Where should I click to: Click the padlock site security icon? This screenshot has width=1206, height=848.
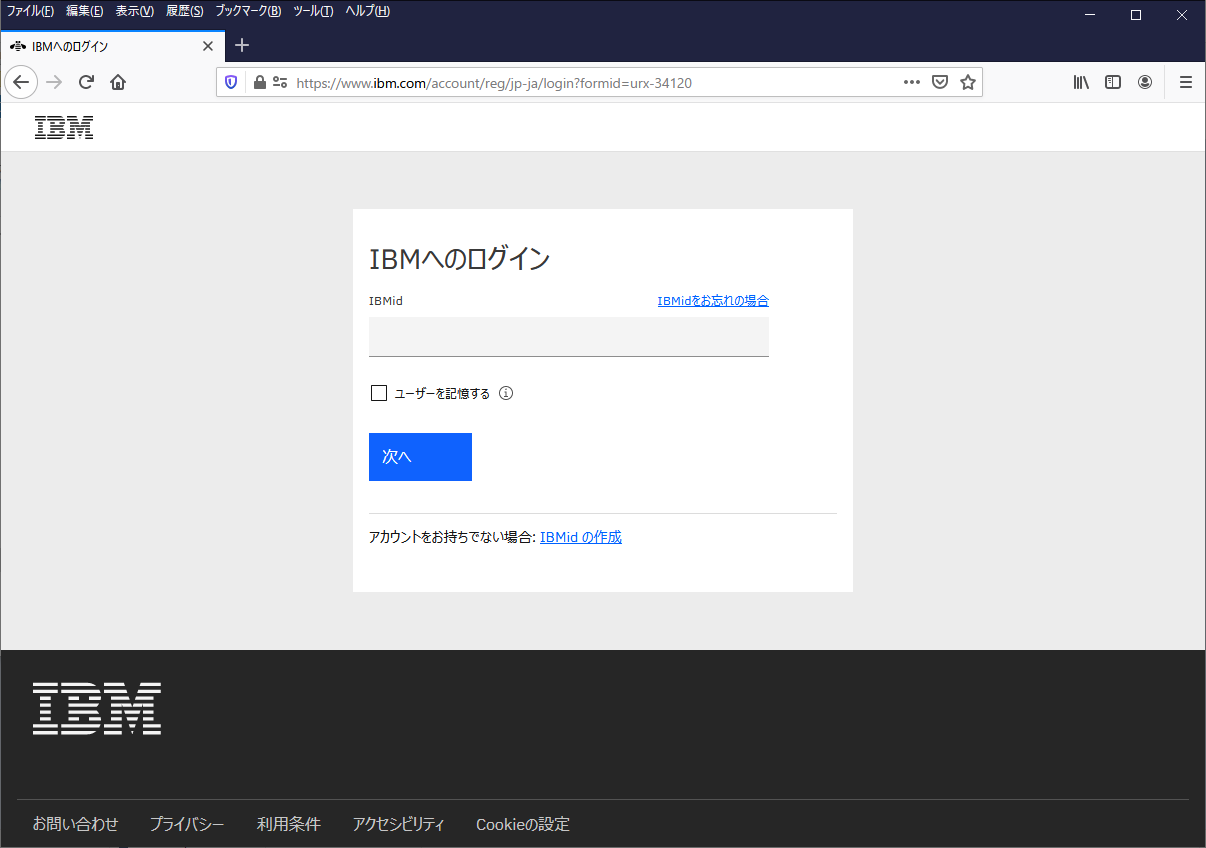click(259, 83)
